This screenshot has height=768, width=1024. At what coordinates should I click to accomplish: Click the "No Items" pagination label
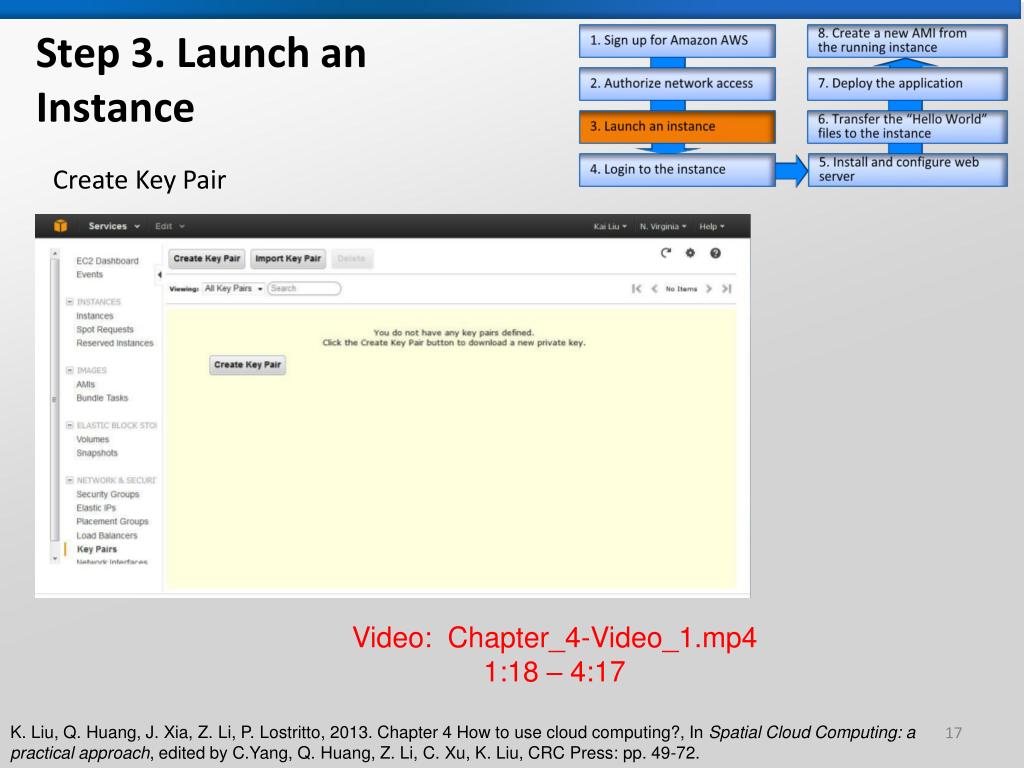tap(681, 289)
